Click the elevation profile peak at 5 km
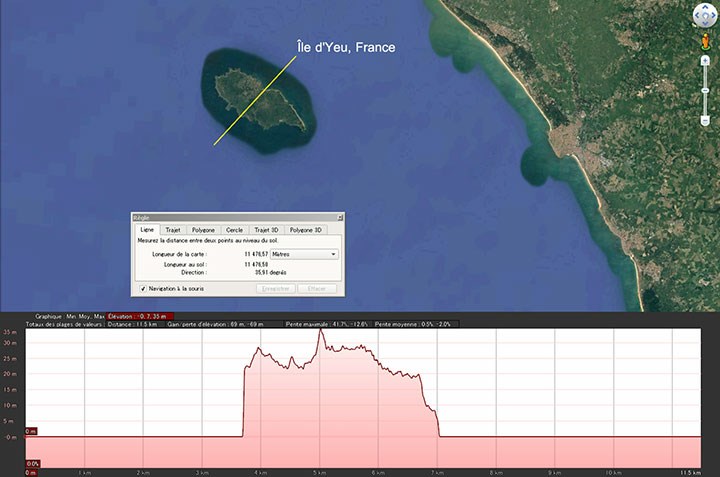 coord(321,330)
